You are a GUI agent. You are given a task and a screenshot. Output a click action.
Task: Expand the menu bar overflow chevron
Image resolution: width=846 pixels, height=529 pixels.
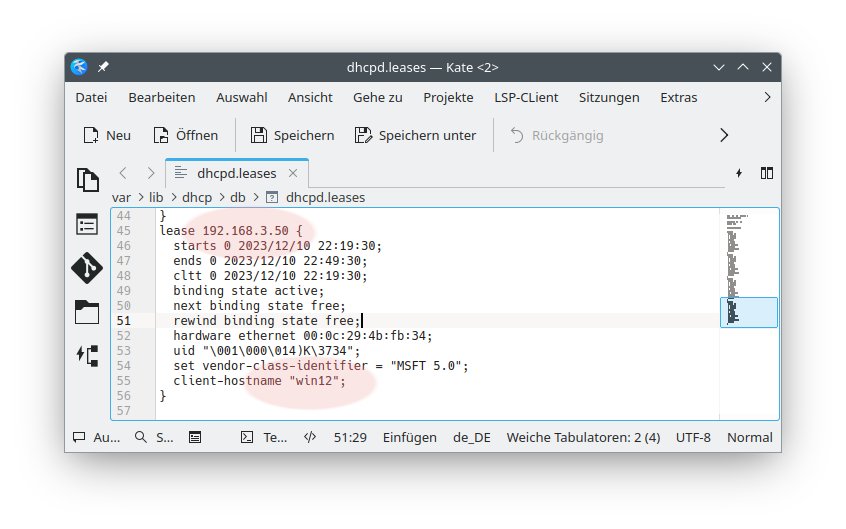[x=767, y=98]
